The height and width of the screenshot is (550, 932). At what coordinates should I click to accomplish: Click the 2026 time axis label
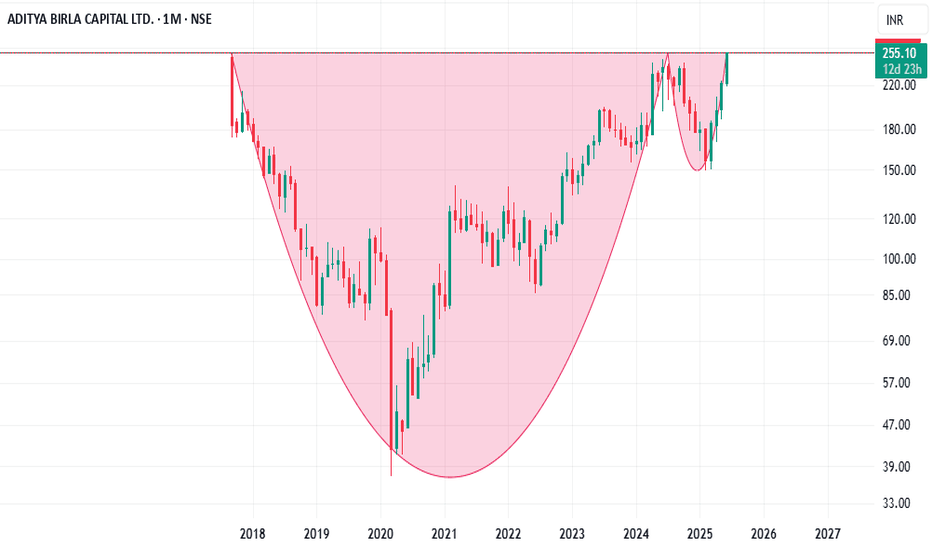coord(763,534)
